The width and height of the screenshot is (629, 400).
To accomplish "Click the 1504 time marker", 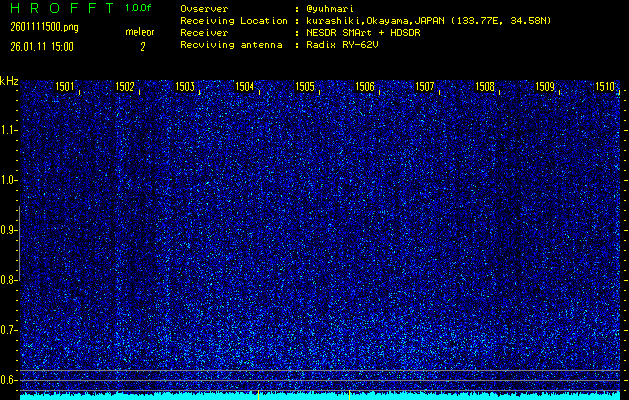I will pyautogui.click(x=245, y=87).
